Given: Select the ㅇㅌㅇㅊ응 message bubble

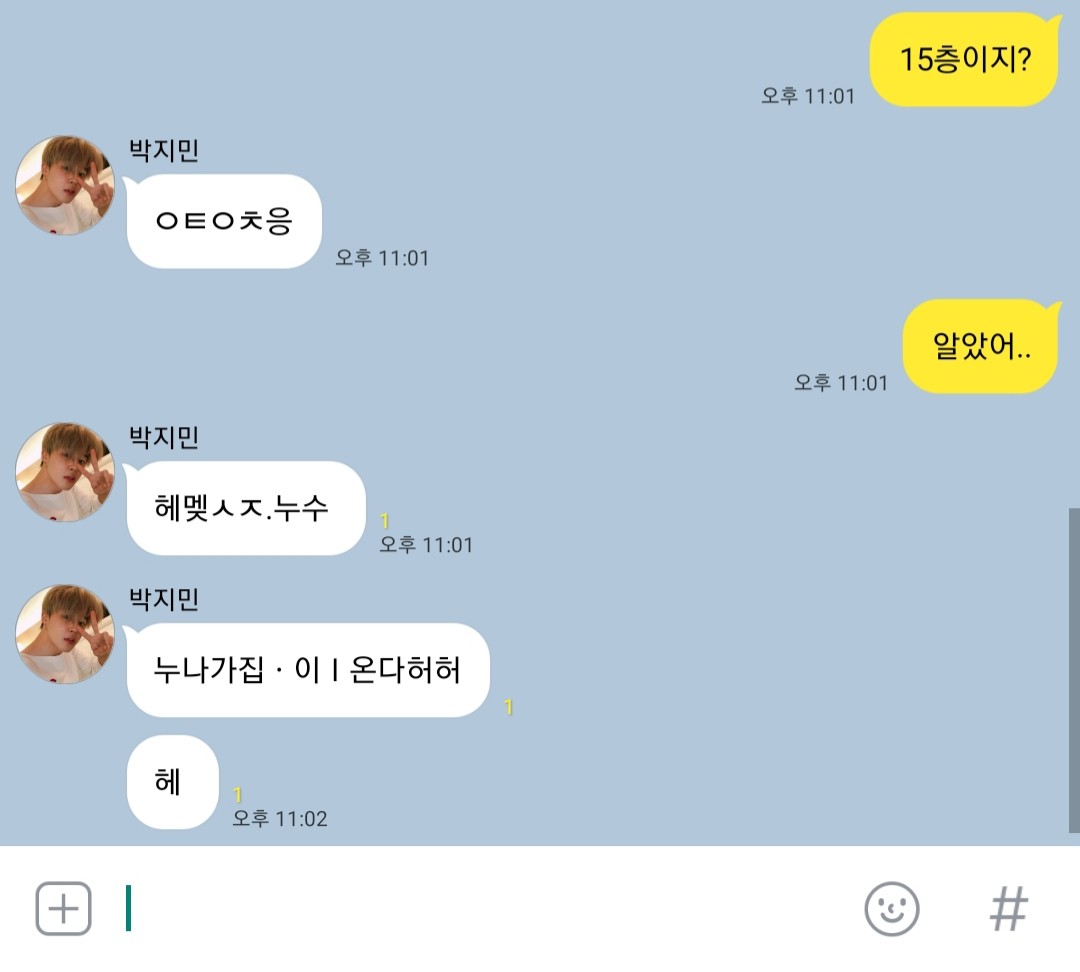Looking at the screenshot, I should coord(224,221).
